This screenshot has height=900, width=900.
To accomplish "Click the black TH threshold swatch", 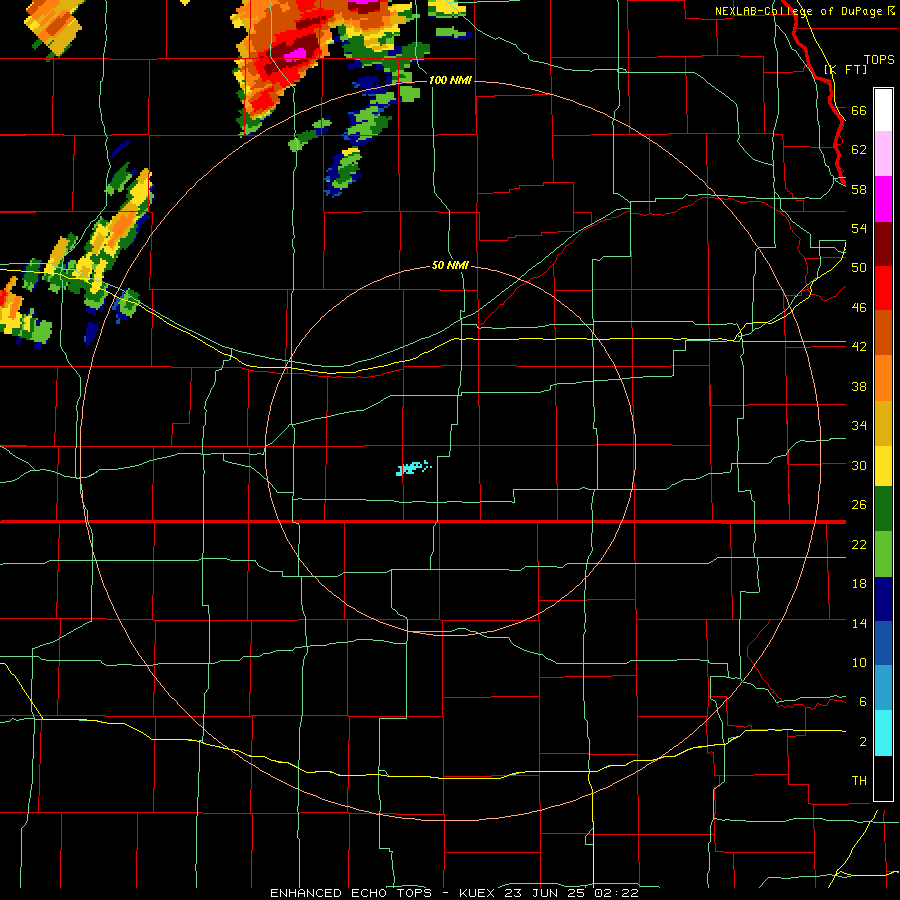I will 883,778.
